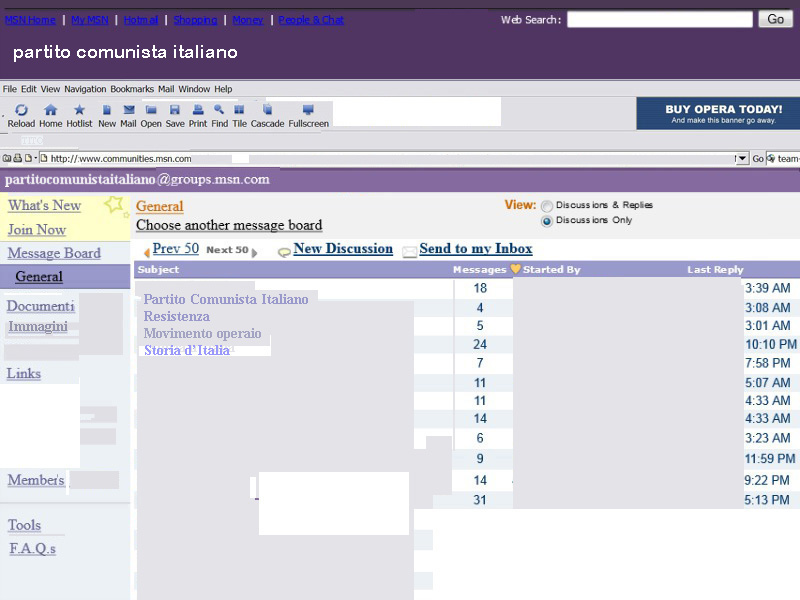Open the Message Board sidebar link
The height and width of the screenshot is (600, 800).
click(x=54, y=253)
